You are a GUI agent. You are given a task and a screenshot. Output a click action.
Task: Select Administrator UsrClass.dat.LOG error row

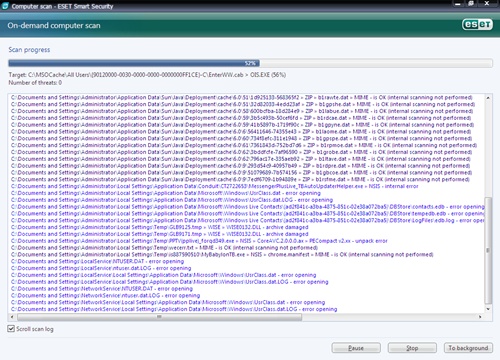tap(172, 200)
